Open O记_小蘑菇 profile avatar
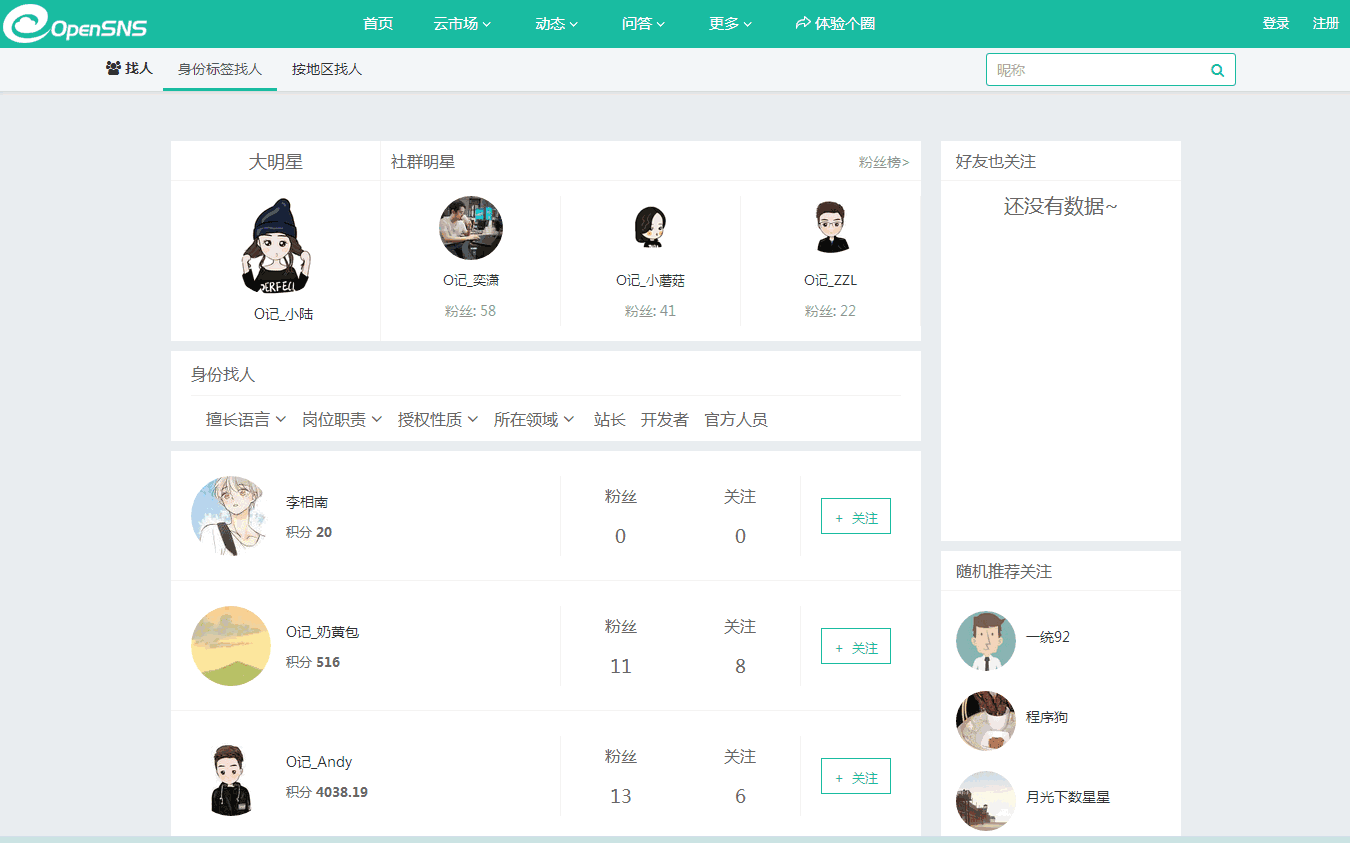This screenshot has height=843, width=1350. [650, 228]
